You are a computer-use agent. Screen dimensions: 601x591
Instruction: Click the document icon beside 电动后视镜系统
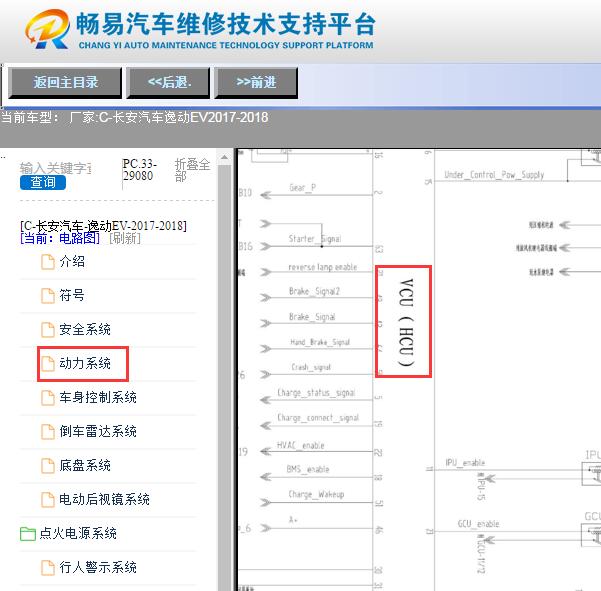(x=48, y=500)
